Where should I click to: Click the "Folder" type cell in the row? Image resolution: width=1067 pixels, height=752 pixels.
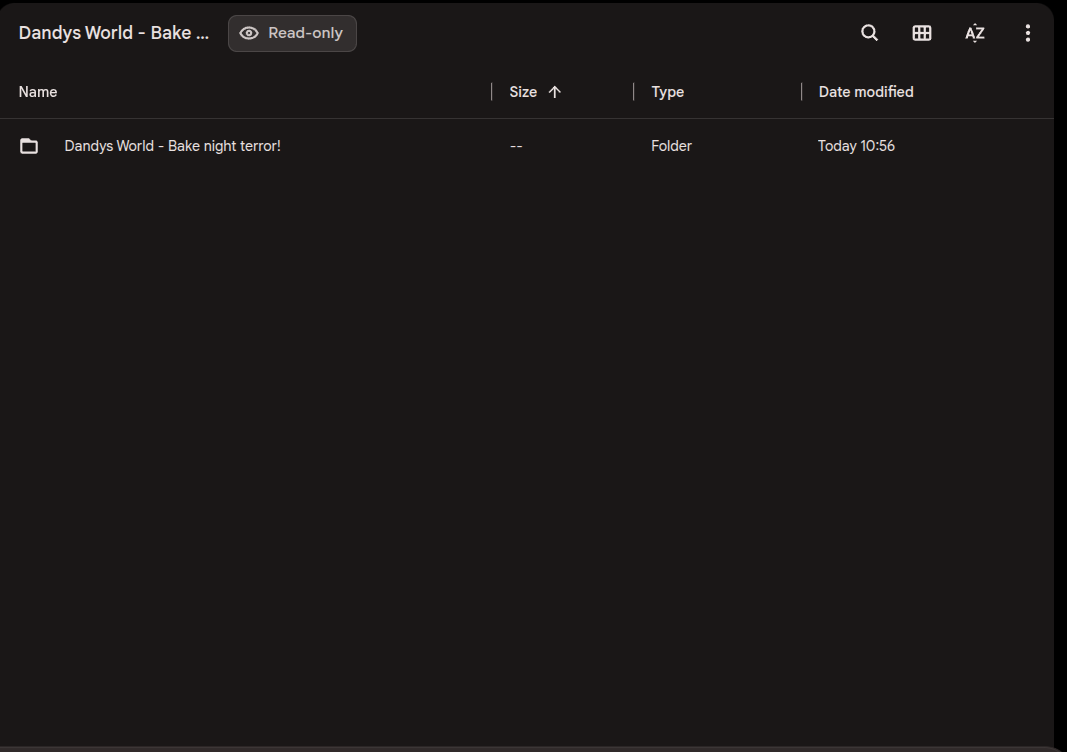671,146
